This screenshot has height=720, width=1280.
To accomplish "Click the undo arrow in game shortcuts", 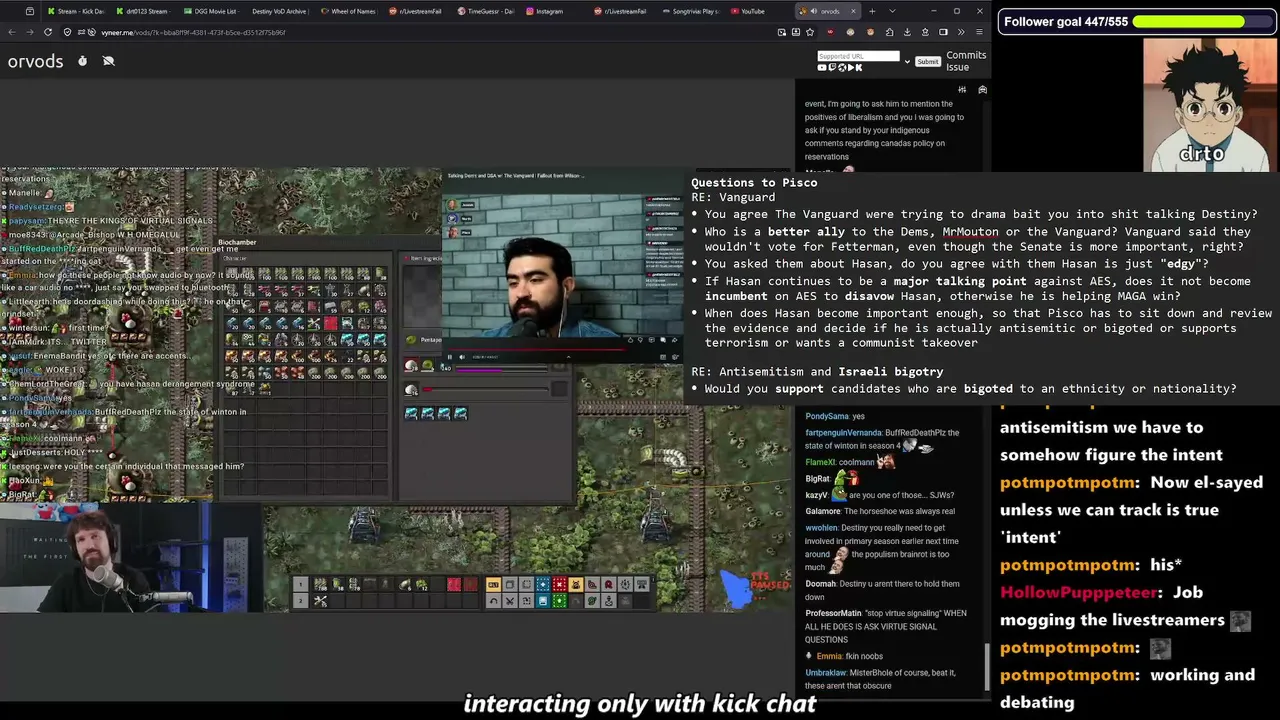I will coord(493,600).
